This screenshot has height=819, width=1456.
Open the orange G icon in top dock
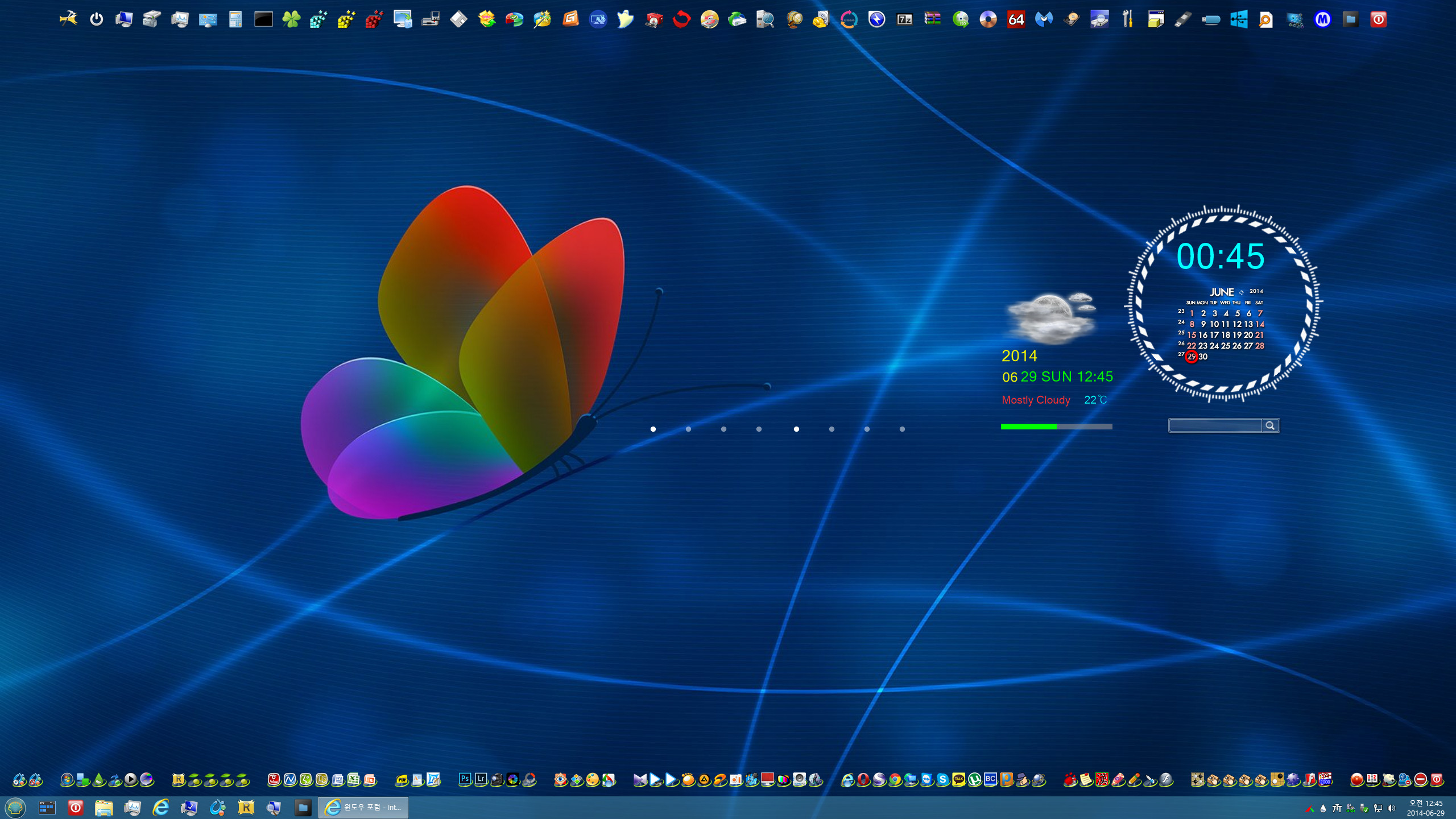coord(570,19)
